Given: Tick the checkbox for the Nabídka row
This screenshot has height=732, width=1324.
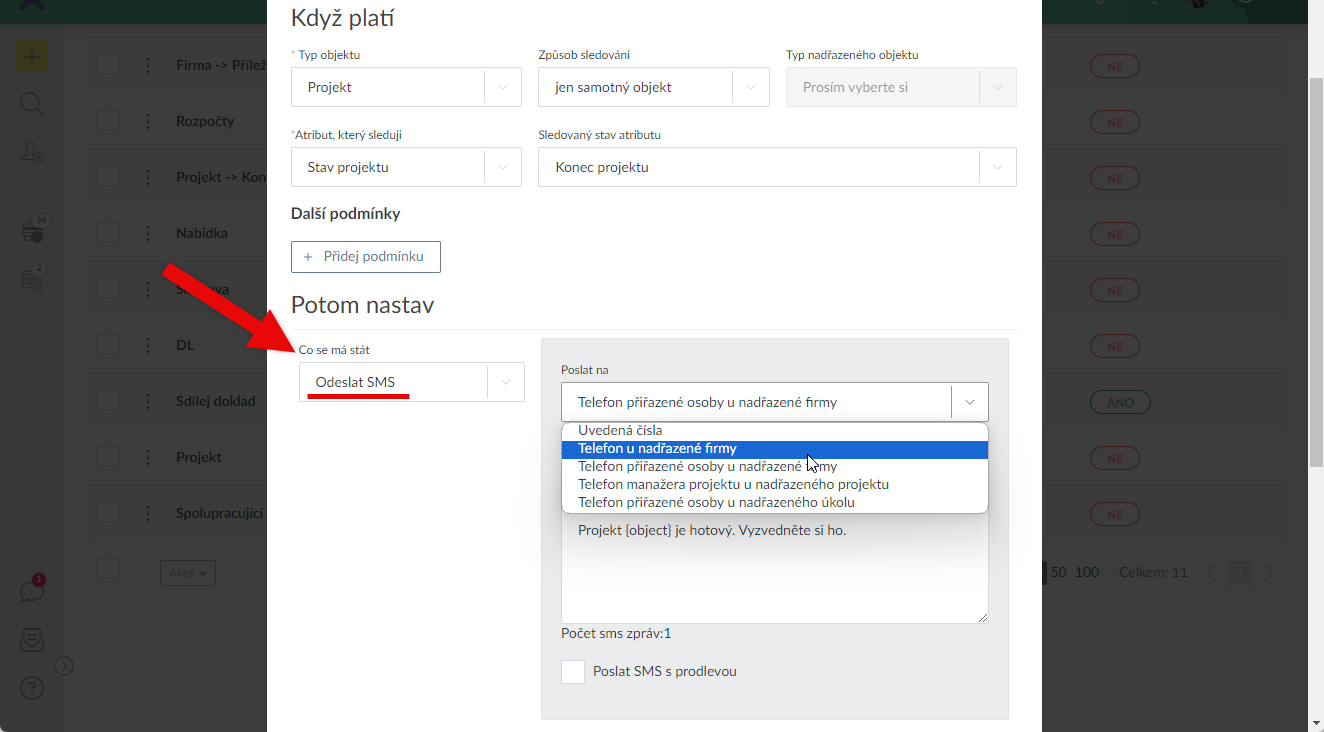Looking at the screenshot, I should [x=108, y=233].
